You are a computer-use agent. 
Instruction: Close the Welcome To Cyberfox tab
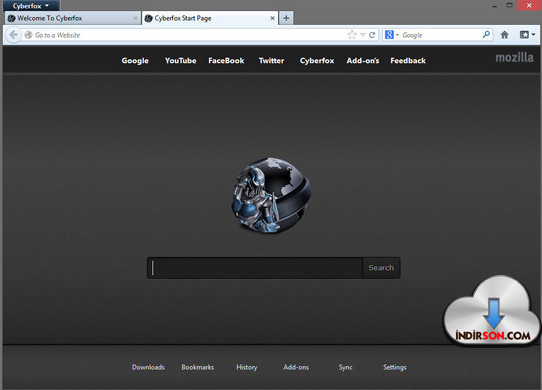(135, 18)
